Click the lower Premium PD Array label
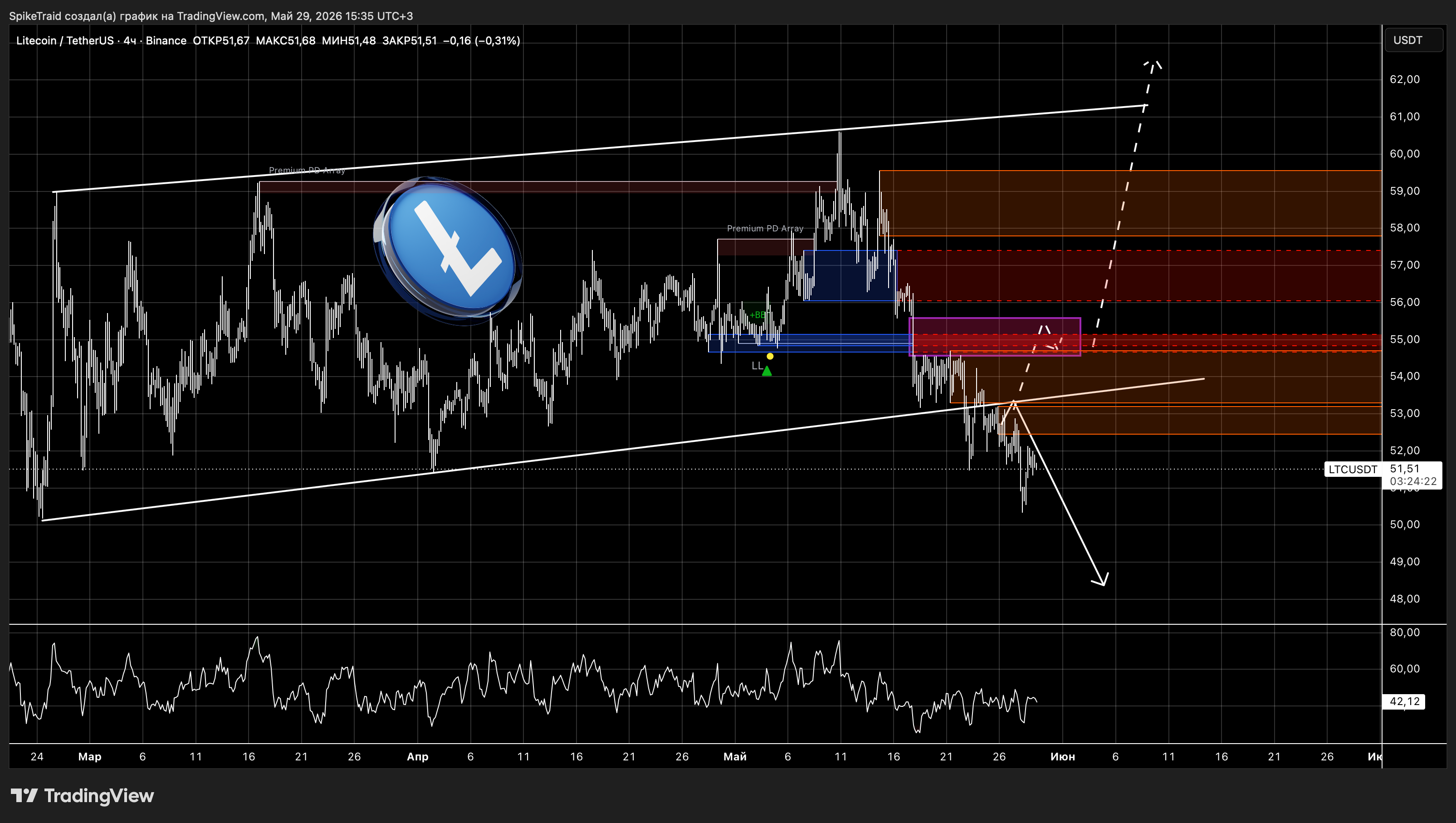Screen dimensions: 1456x823 [765, 228]
